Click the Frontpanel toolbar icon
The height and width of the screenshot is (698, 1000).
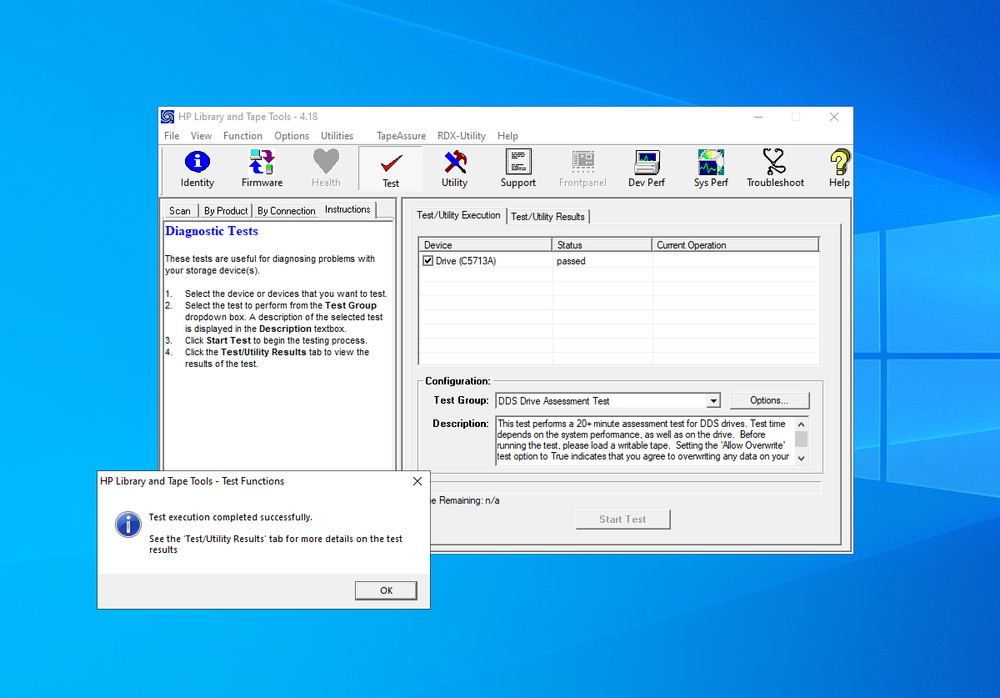pyautogui.click(x=582, y=169)
